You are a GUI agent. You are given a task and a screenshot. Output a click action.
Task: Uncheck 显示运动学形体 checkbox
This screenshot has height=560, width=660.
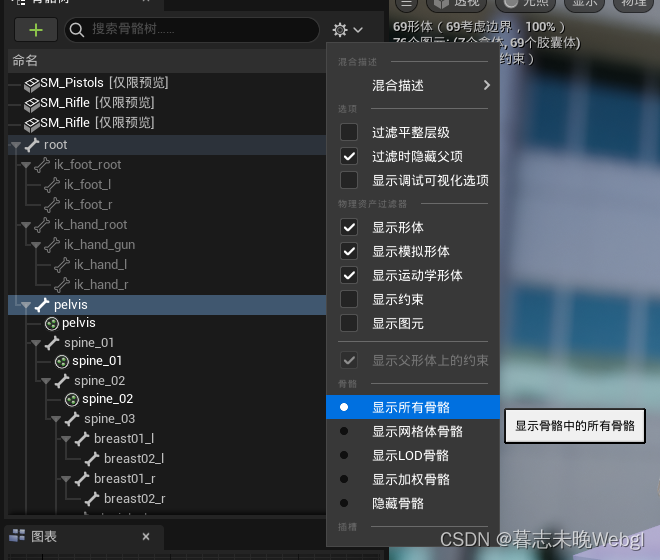[x=349, y=275]
